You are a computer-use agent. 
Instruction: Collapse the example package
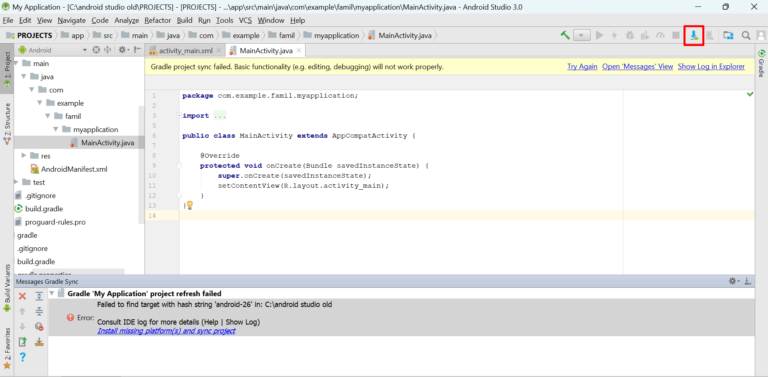[40, 103]
